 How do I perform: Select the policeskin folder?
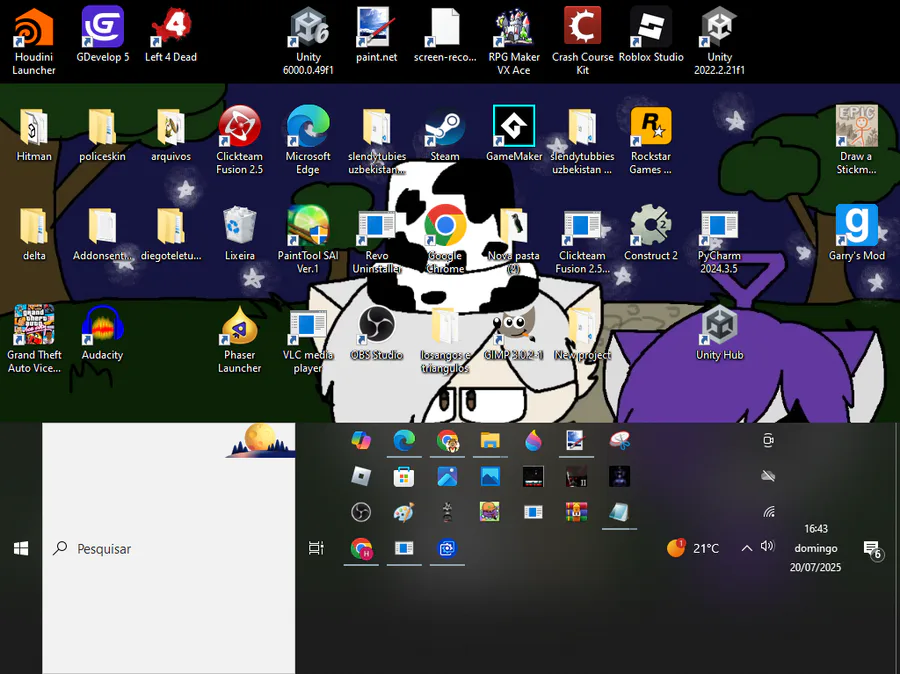[102, 135]
